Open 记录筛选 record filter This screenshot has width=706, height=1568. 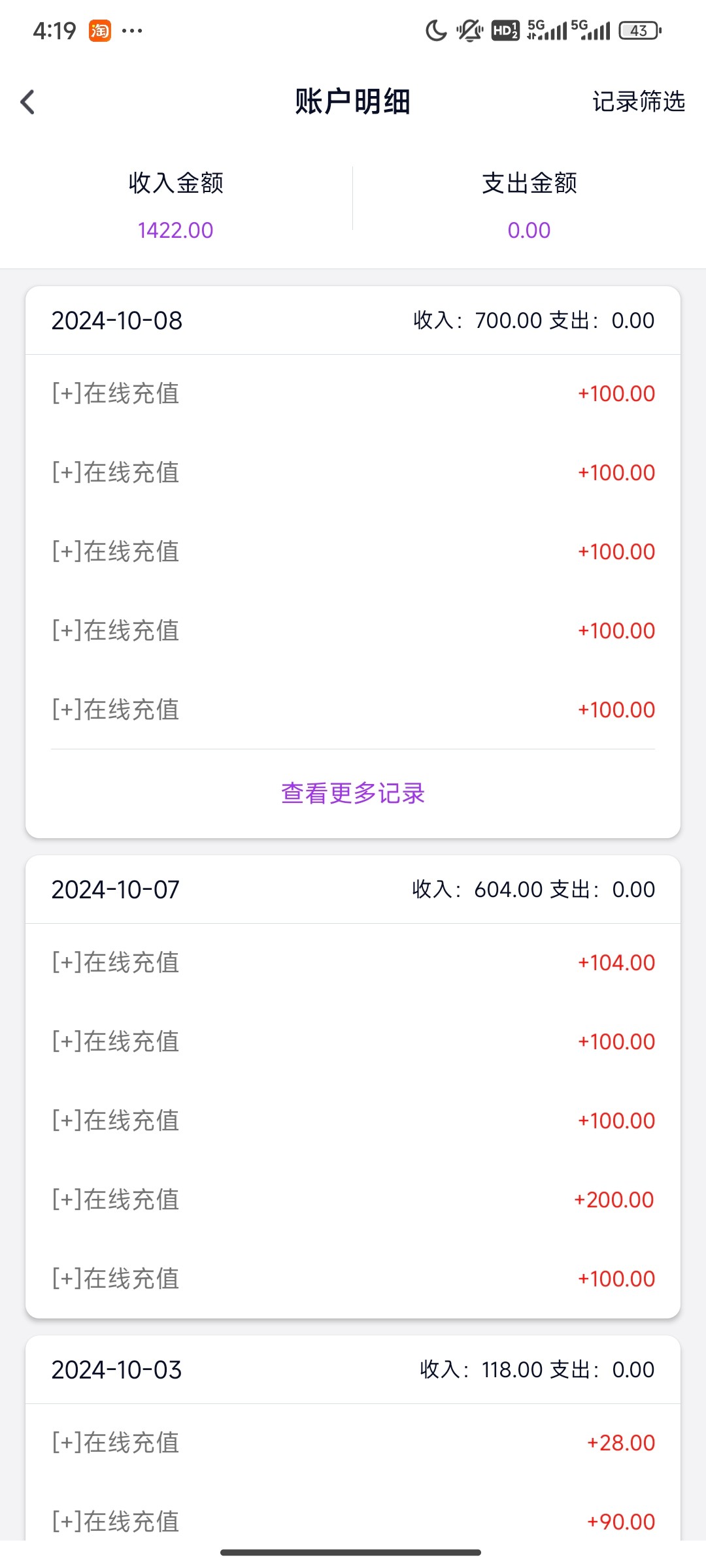[638, 102]
